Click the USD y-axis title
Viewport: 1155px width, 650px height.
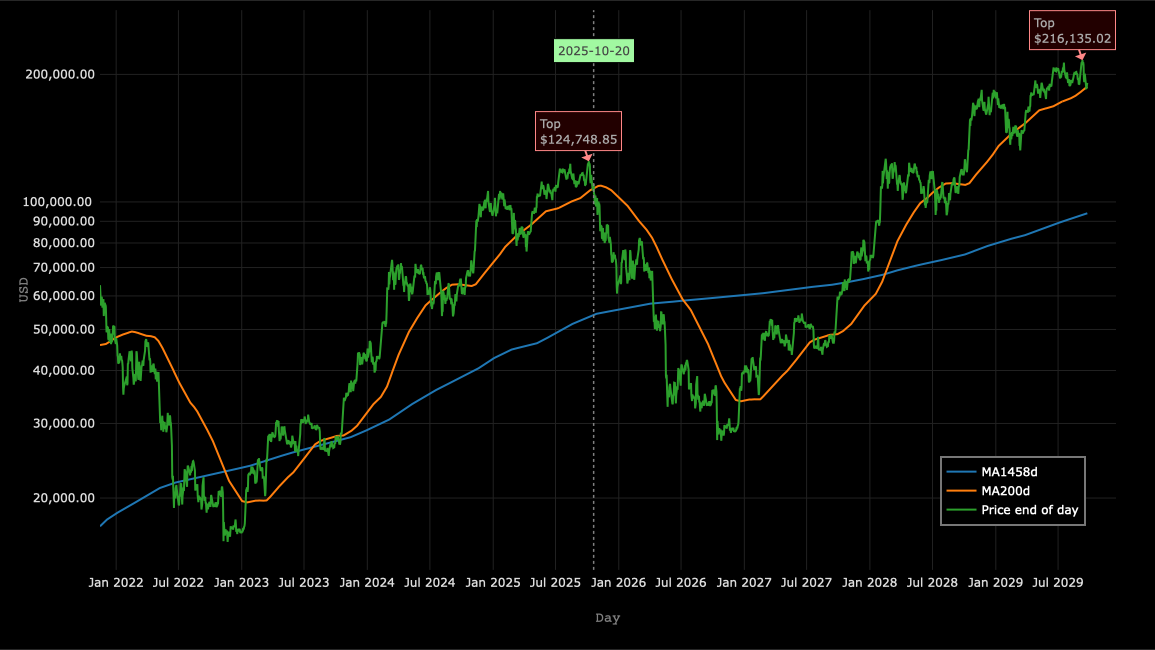pos(23,290)
